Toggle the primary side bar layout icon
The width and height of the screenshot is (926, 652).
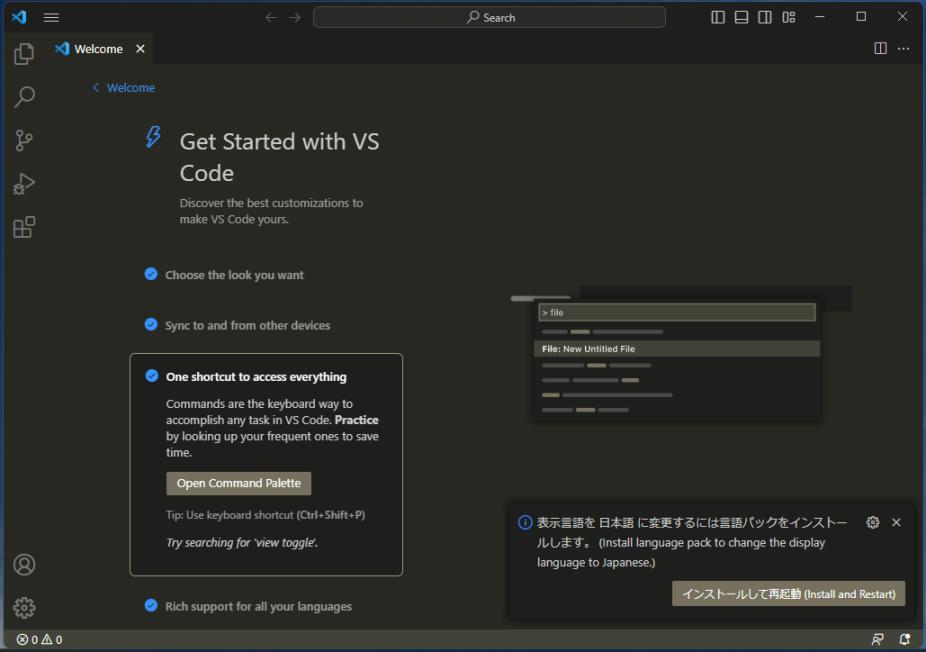click(718, 17)
